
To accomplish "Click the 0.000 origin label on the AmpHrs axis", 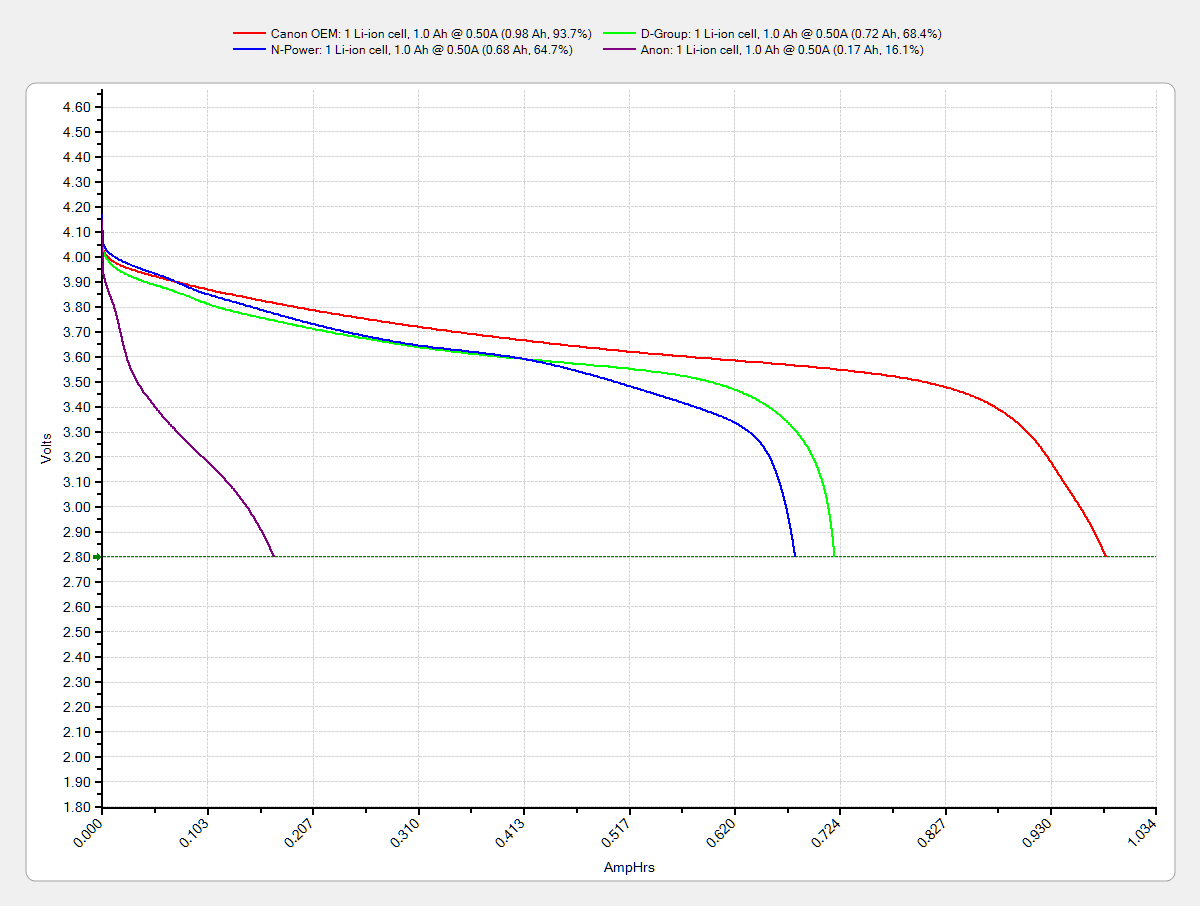I will tap(92, 832).
